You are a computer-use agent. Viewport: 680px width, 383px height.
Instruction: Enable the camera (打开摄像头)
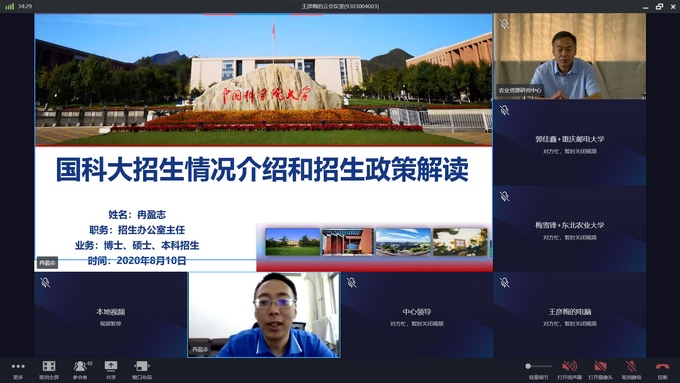point(601,370)
